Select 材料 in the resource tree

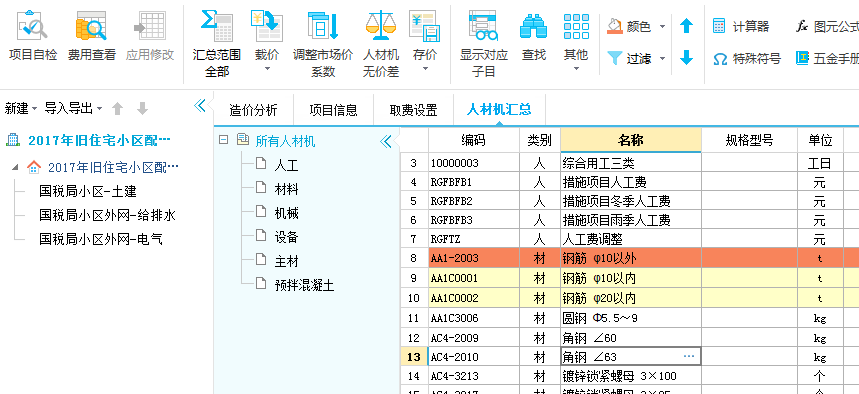[286, 189]
